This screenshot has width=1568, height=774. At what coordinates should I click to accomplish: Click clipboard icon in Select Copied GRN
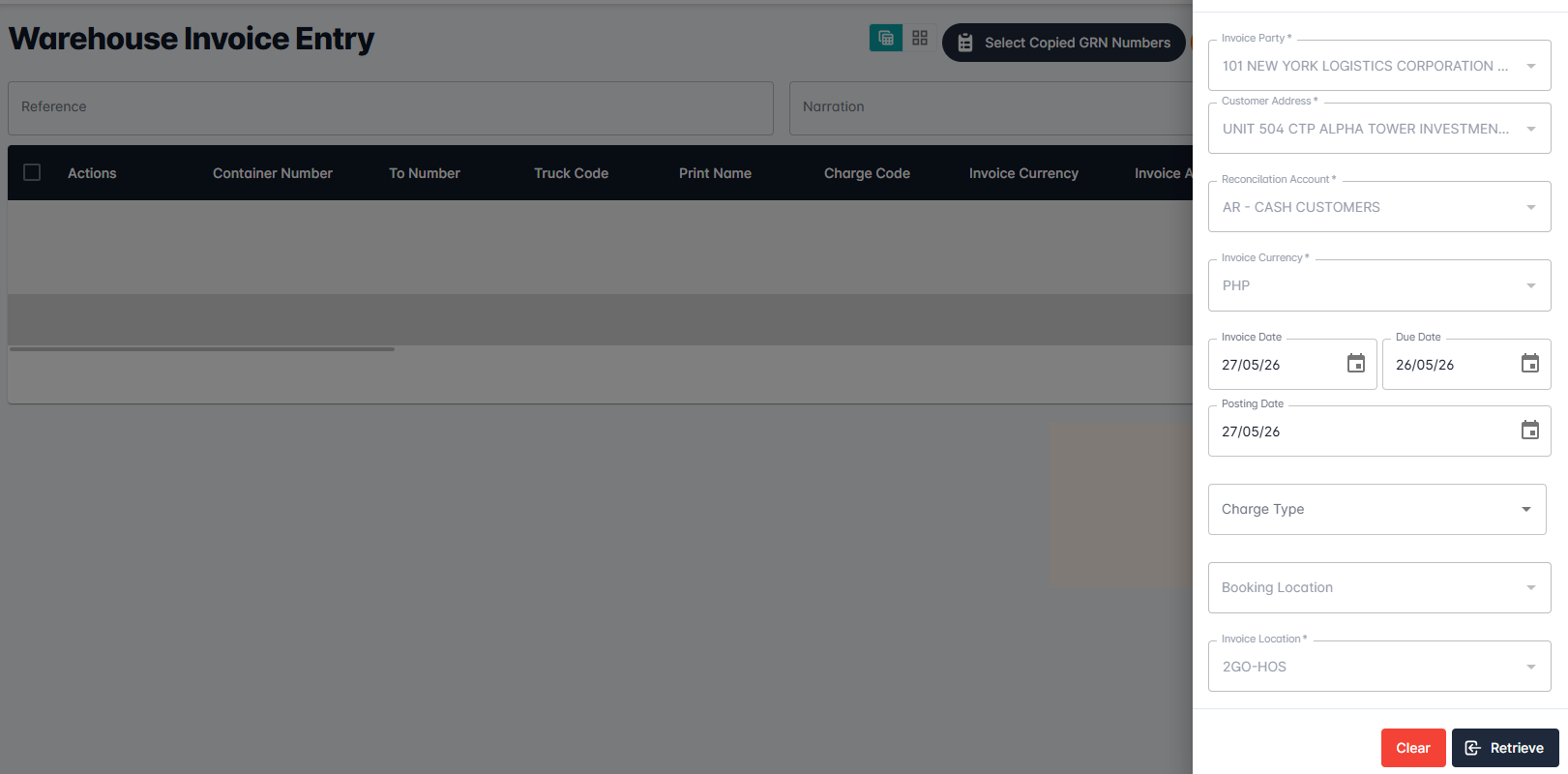pyautogui.click(x=965, y=43)
